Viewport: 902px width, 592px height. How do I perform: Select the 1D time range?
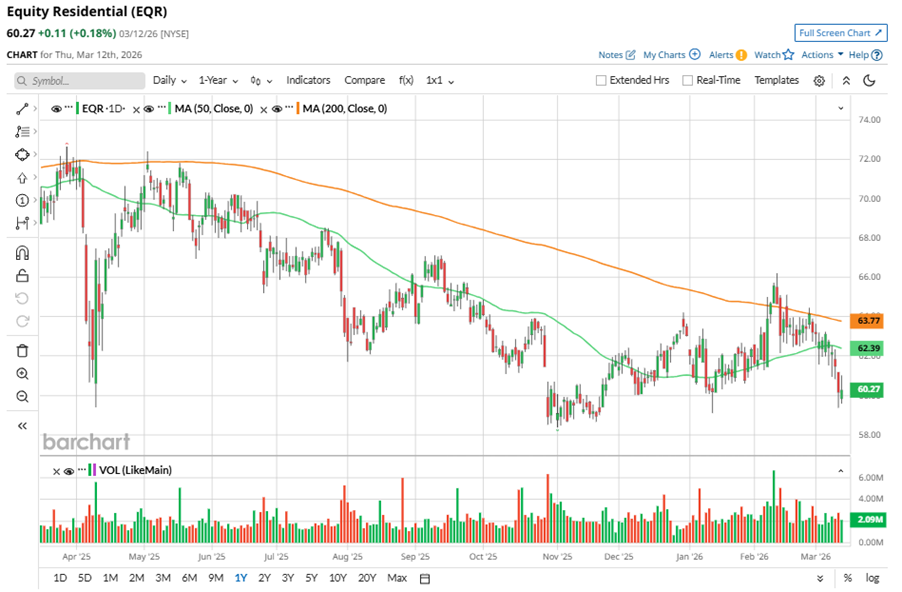coord(60,578)
